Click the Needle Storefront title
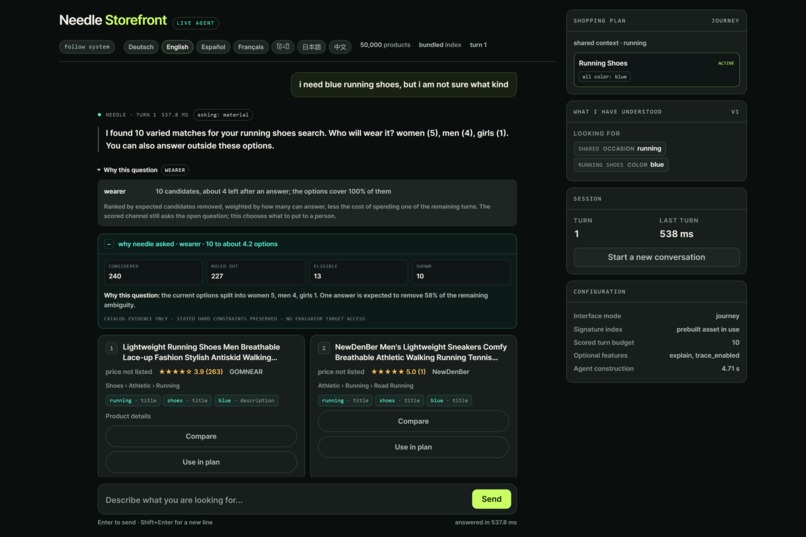 pos(113,21)
